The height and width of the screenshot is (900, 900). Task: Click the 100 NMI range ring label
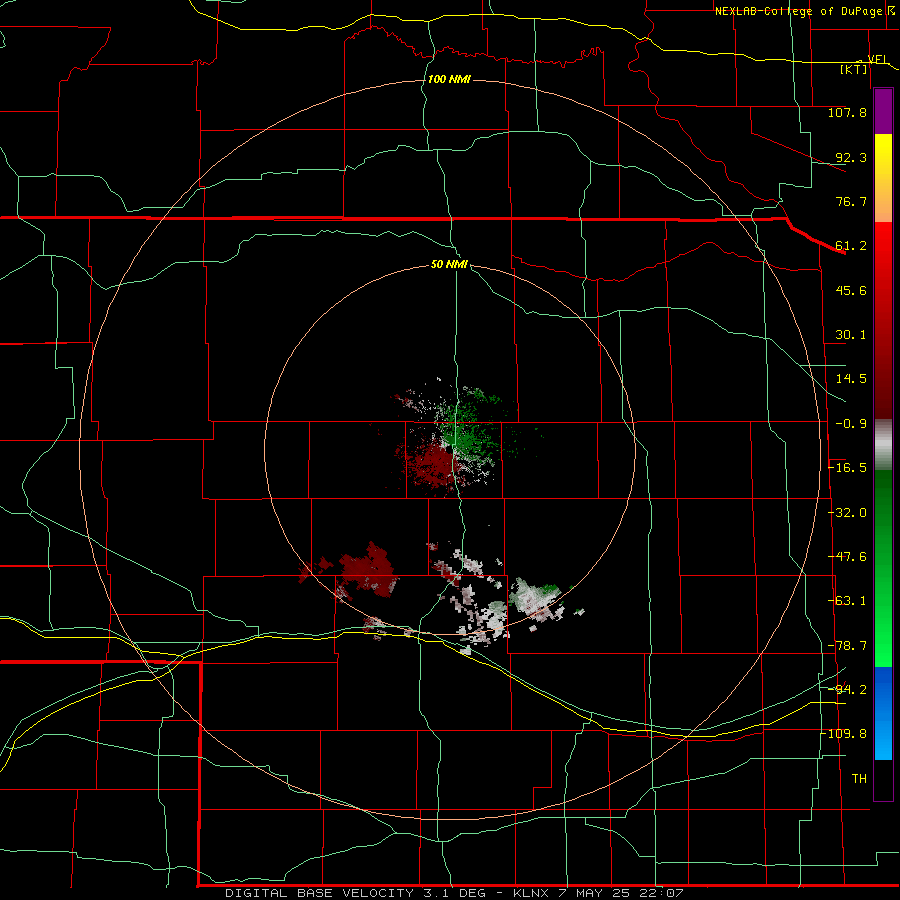click(449, 79)
